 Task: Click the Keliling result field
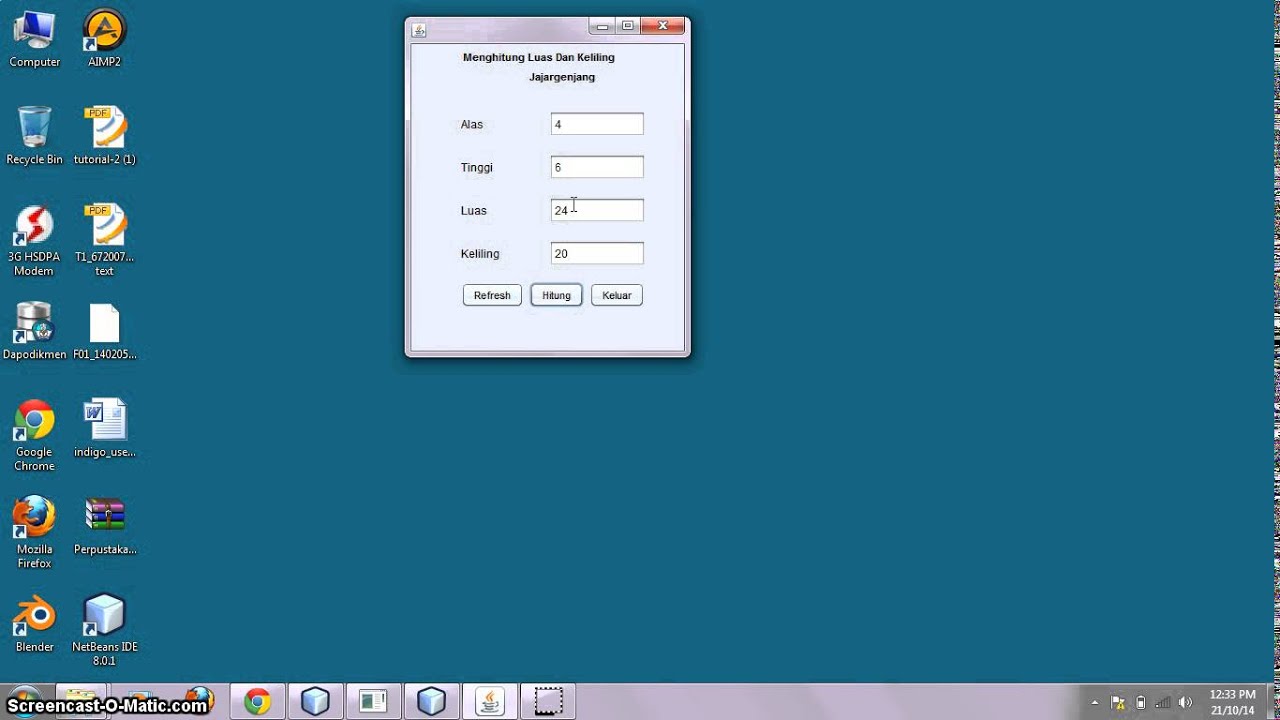[597, 254]
